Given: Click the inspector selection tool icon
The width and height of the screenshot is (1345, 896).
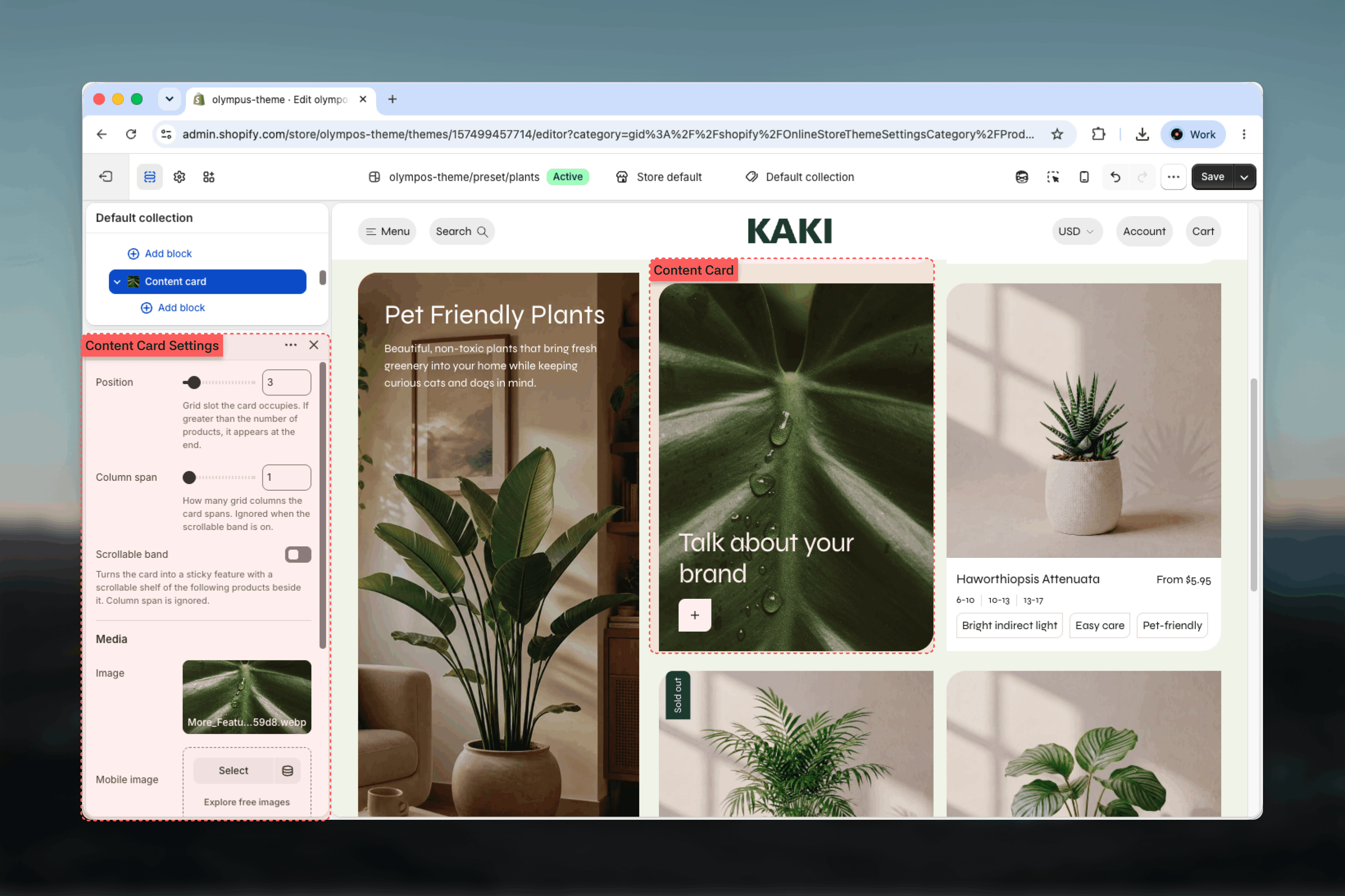Looking at the screenshot, I should pos(1053,177).
